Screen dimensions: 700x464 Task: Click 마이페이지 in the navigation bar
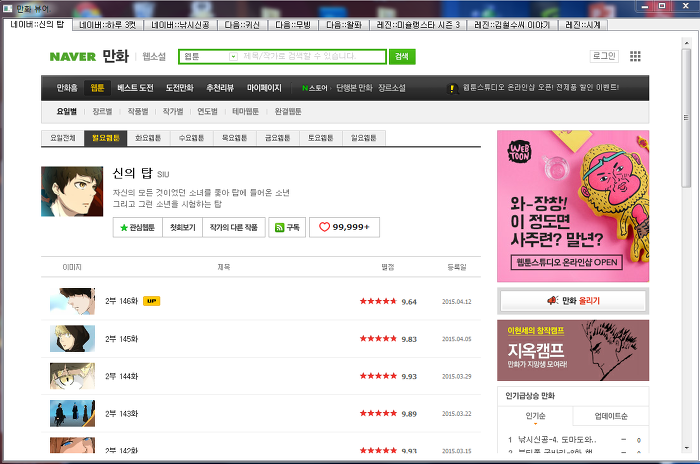[264, 88]
